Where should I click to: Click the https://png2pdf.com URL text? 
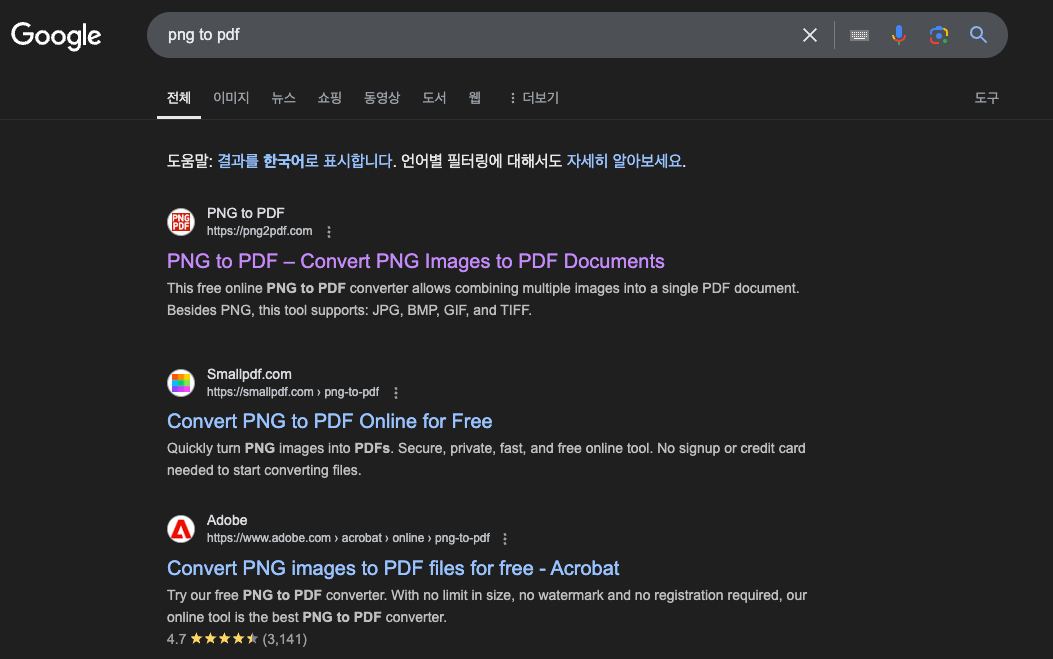point(259,231)
